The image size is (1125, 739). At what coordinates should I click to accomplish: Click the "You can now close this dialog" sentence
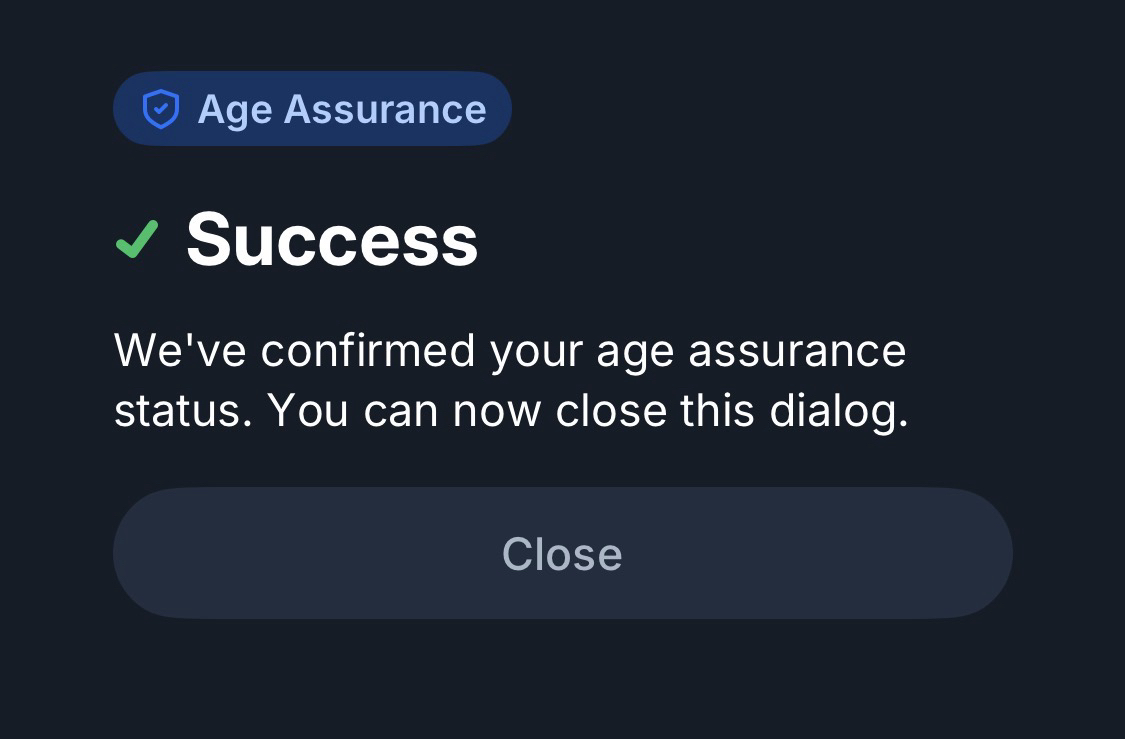tap(588, 411)
